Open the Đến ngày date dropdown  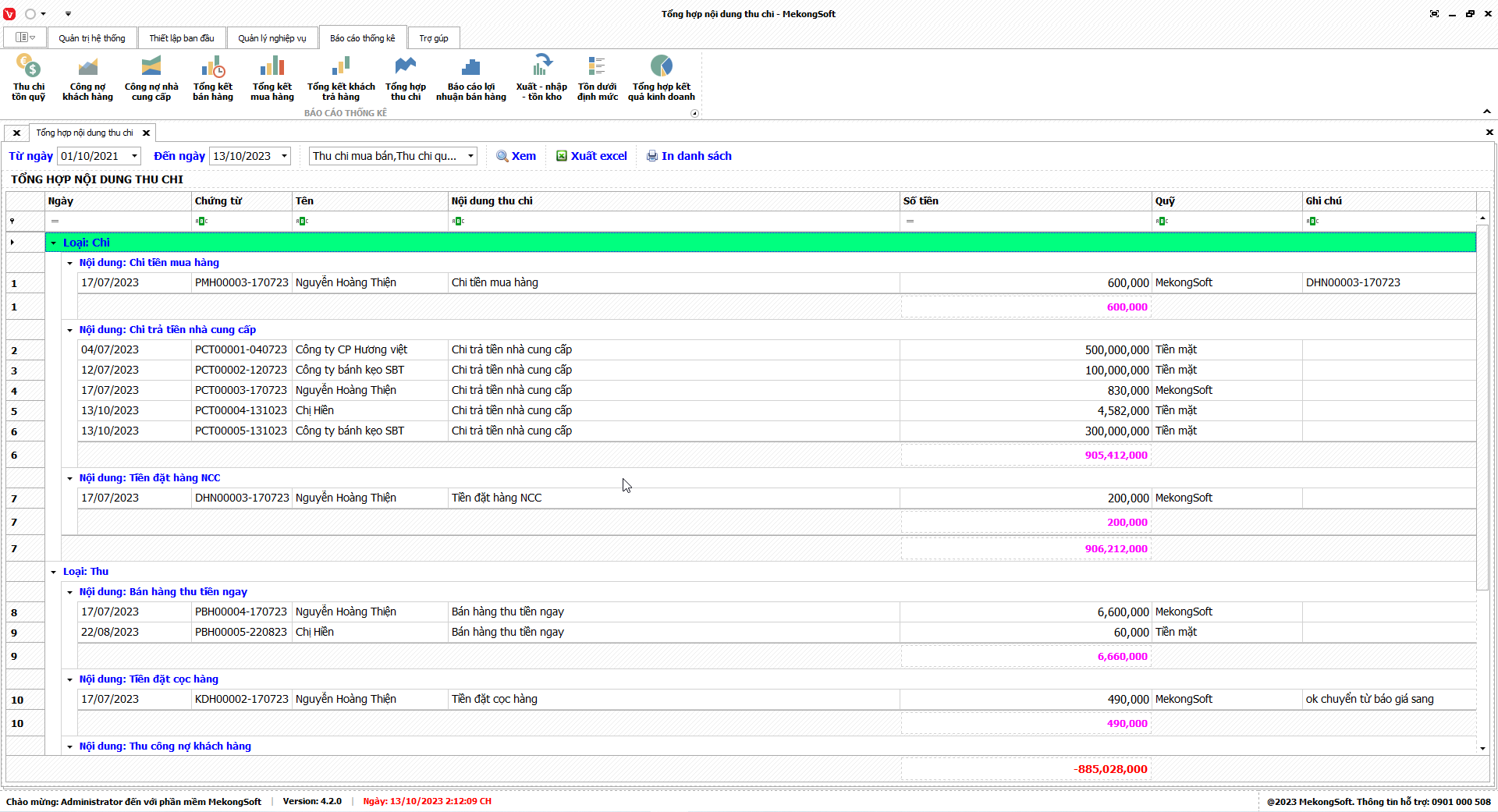click(284, 156)
